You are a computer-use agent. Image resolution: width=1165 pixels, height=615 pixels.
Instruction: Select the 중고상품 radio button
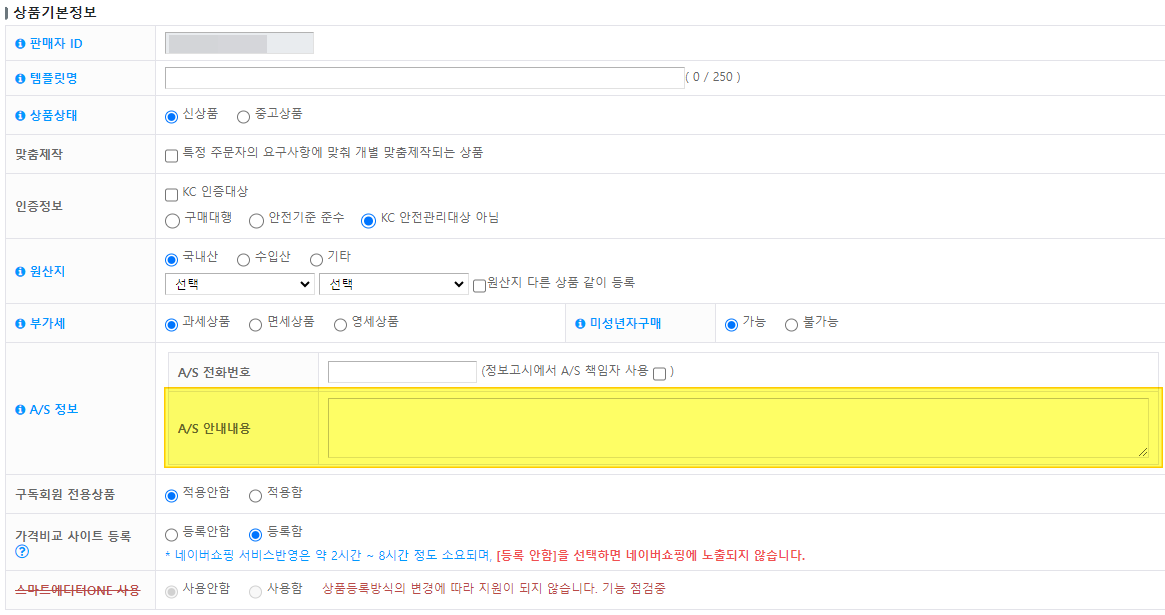(243, 116)
